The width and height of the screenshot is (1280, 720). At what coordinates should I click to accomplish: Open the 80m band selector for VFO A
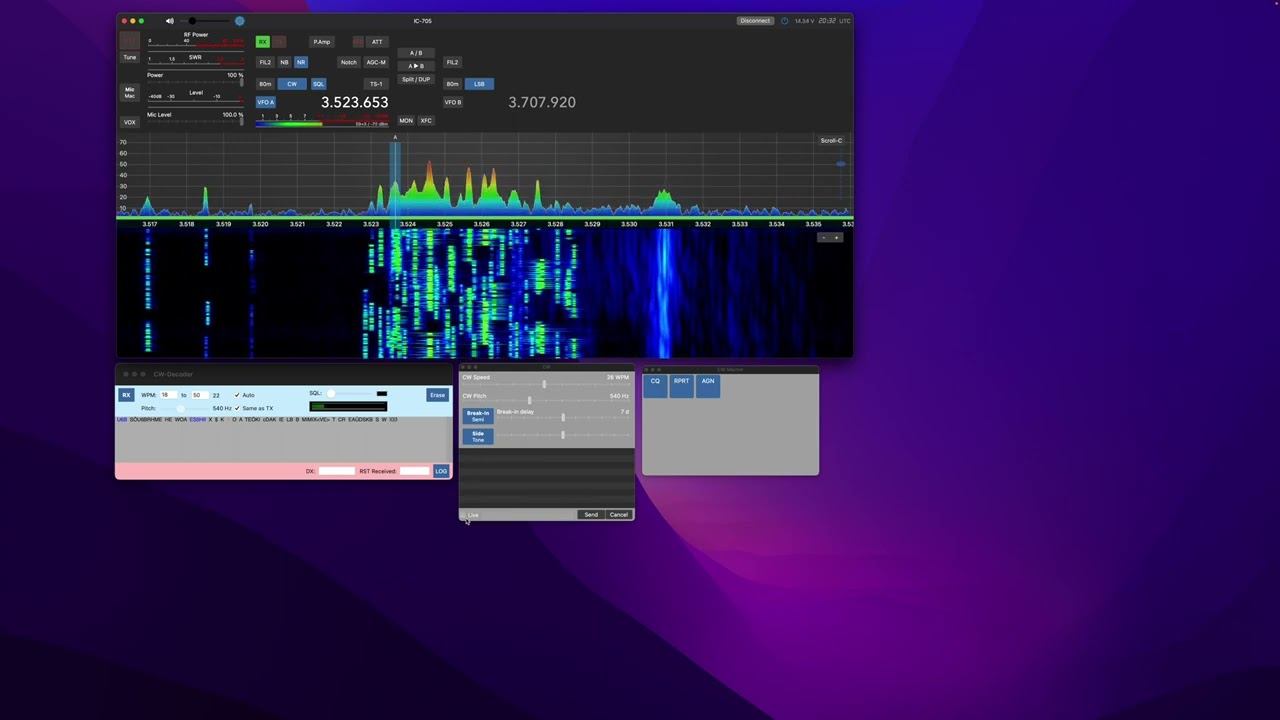[x=265, y=84]
